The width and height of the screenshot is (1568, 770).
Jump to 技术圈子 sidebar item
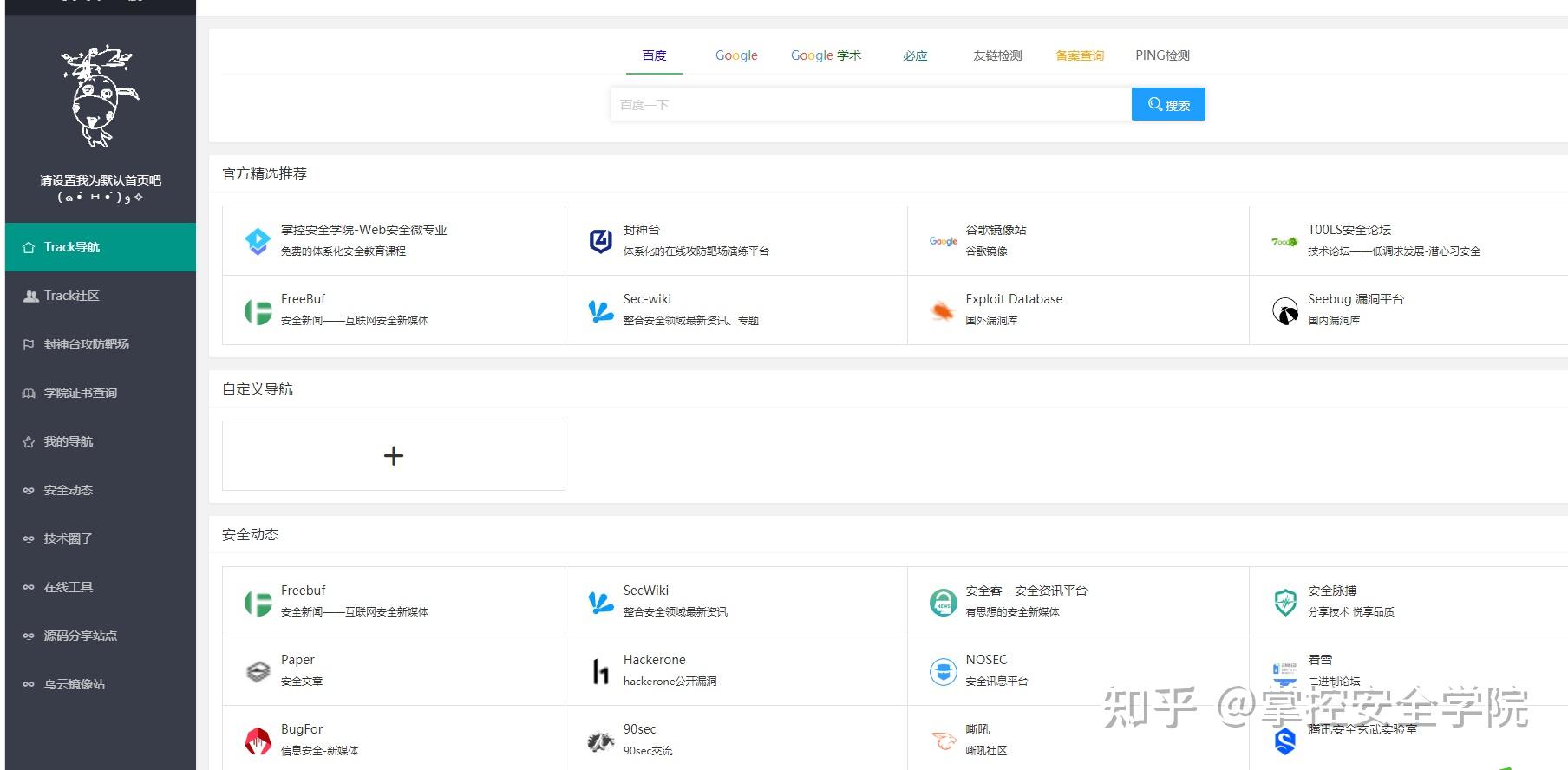[x=101, y=538]
